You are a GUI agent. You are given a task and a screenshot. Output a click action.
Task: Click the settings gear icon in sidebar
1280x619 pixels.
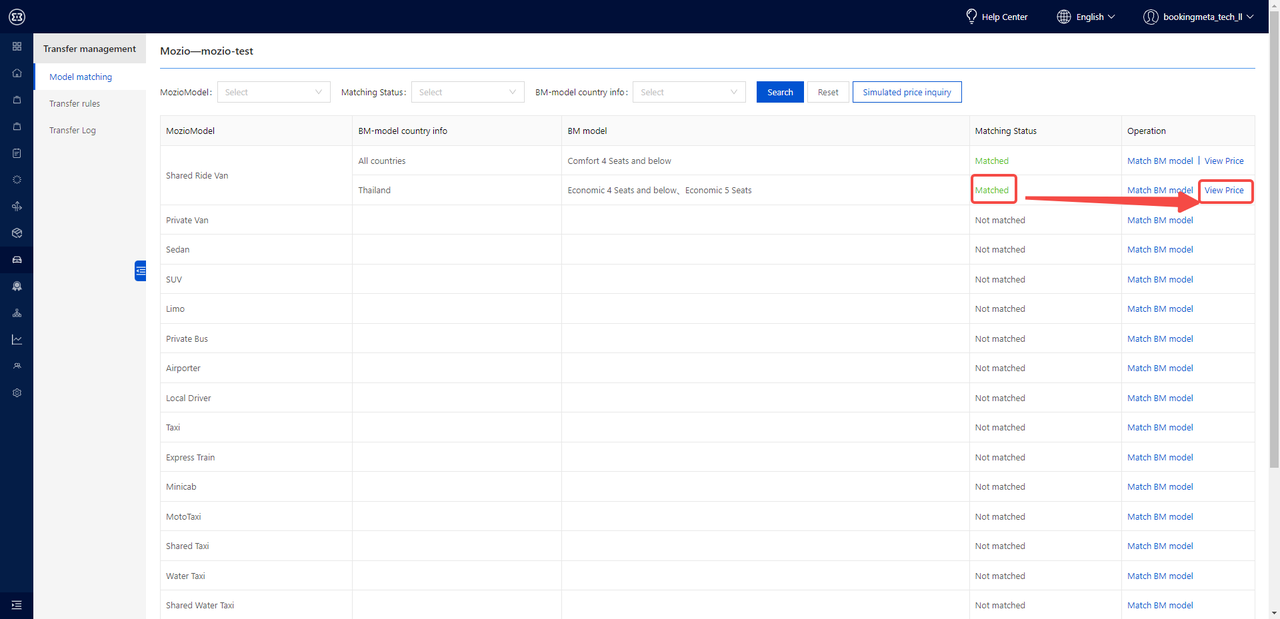[16, 393]
